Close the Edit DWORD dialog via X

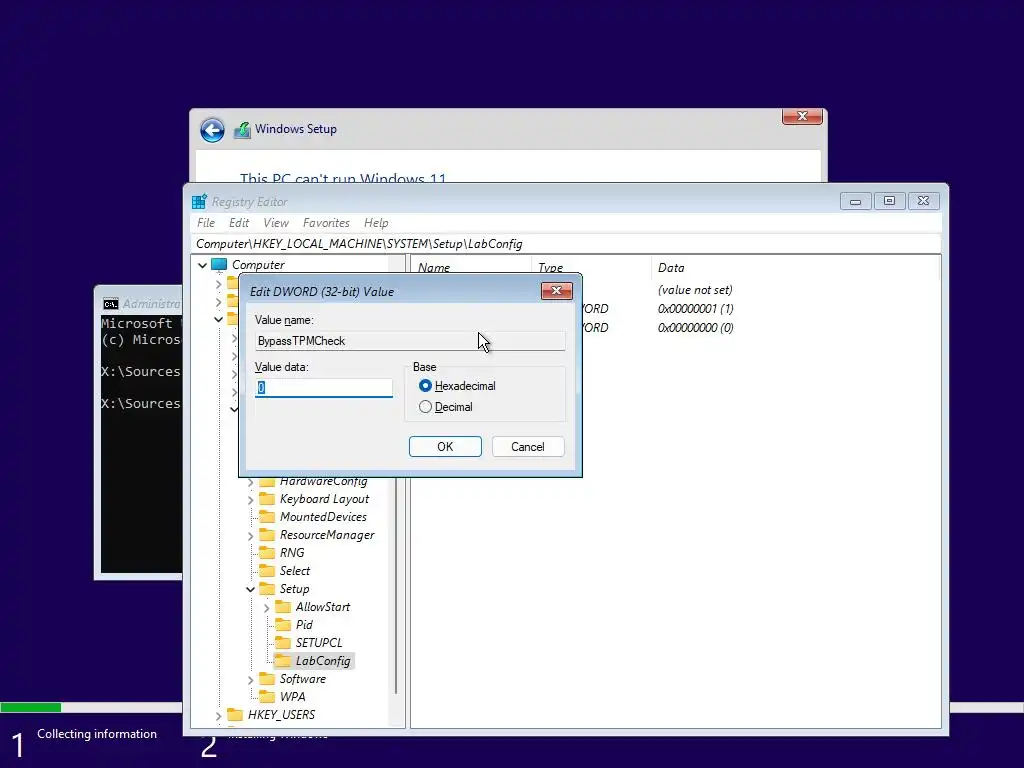tap(556, 291)
